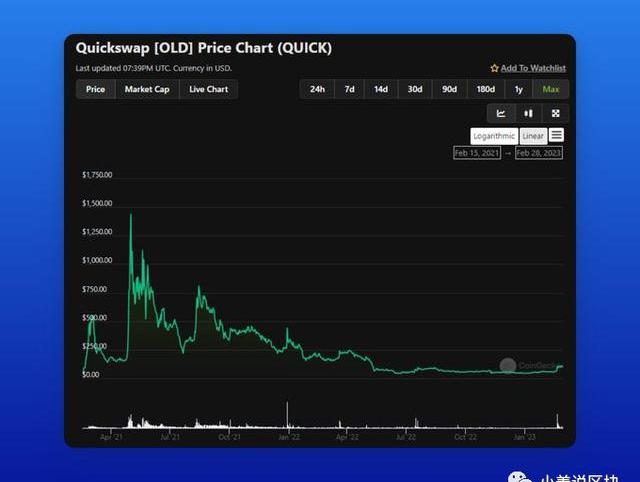Viewport: 640px width, 482px height.
Task: Click the fullscreen expand chart icon
Action: pos(555,113)
